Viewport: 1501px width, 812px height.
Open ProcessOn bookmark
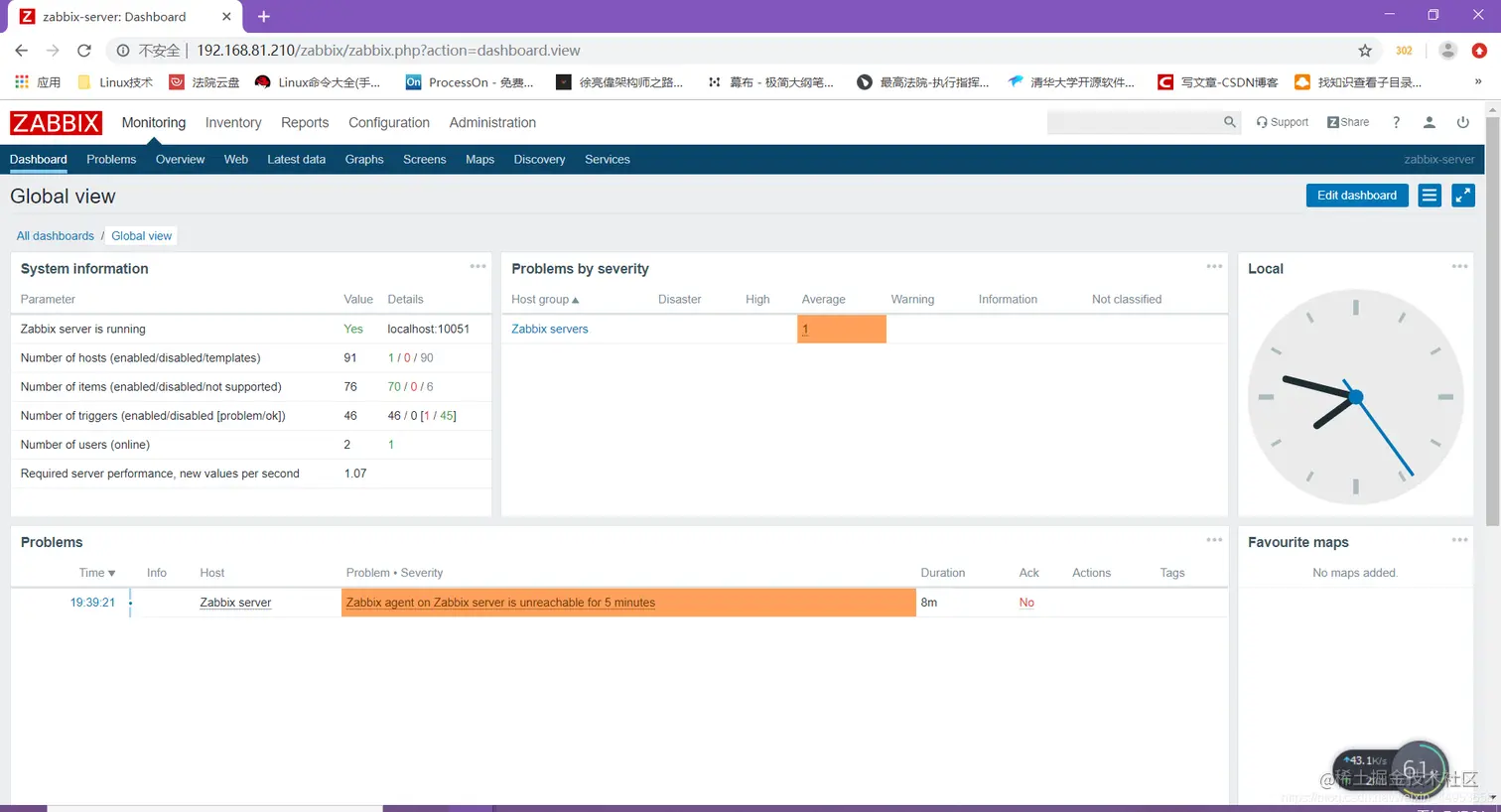pyautogui.click(x=470, y=82)
